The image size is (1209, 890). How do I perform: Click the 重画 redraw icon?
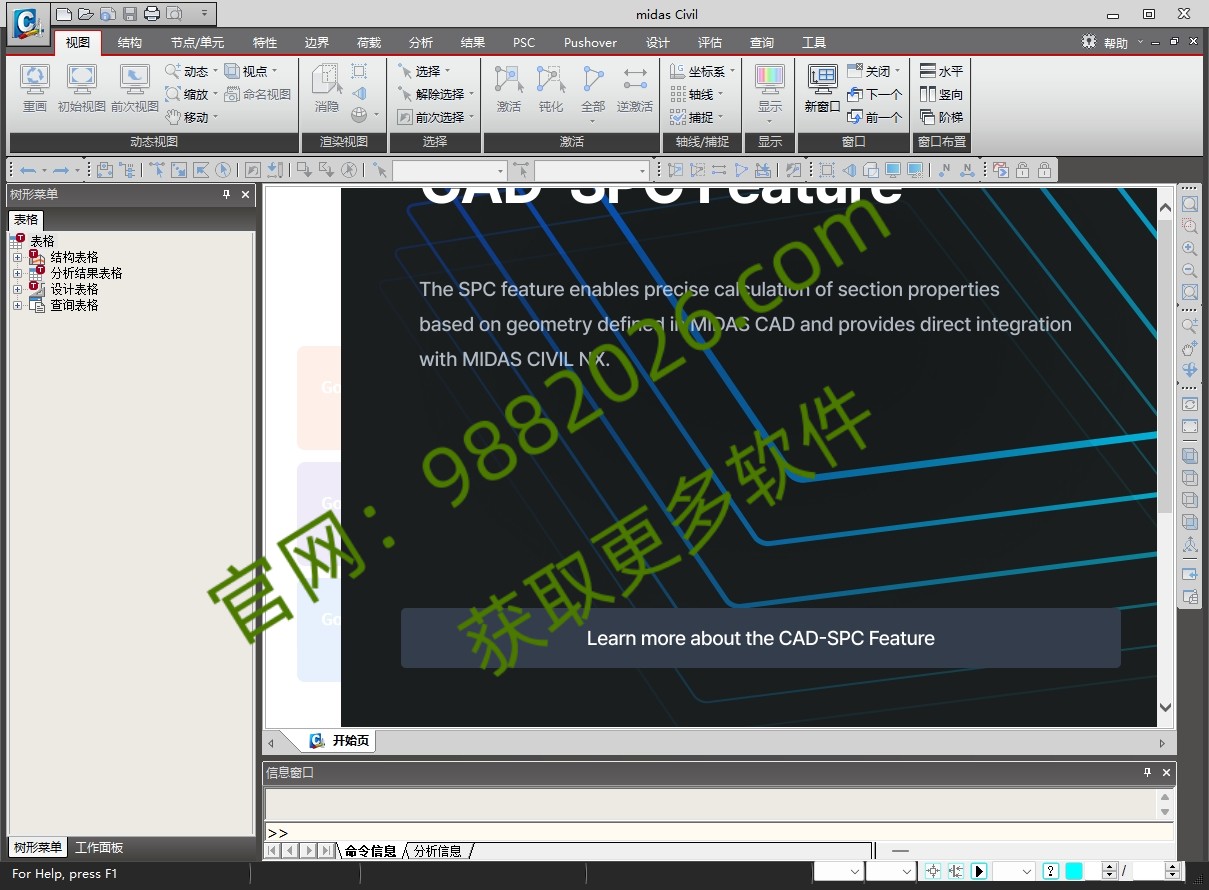(x=35, y=79)
